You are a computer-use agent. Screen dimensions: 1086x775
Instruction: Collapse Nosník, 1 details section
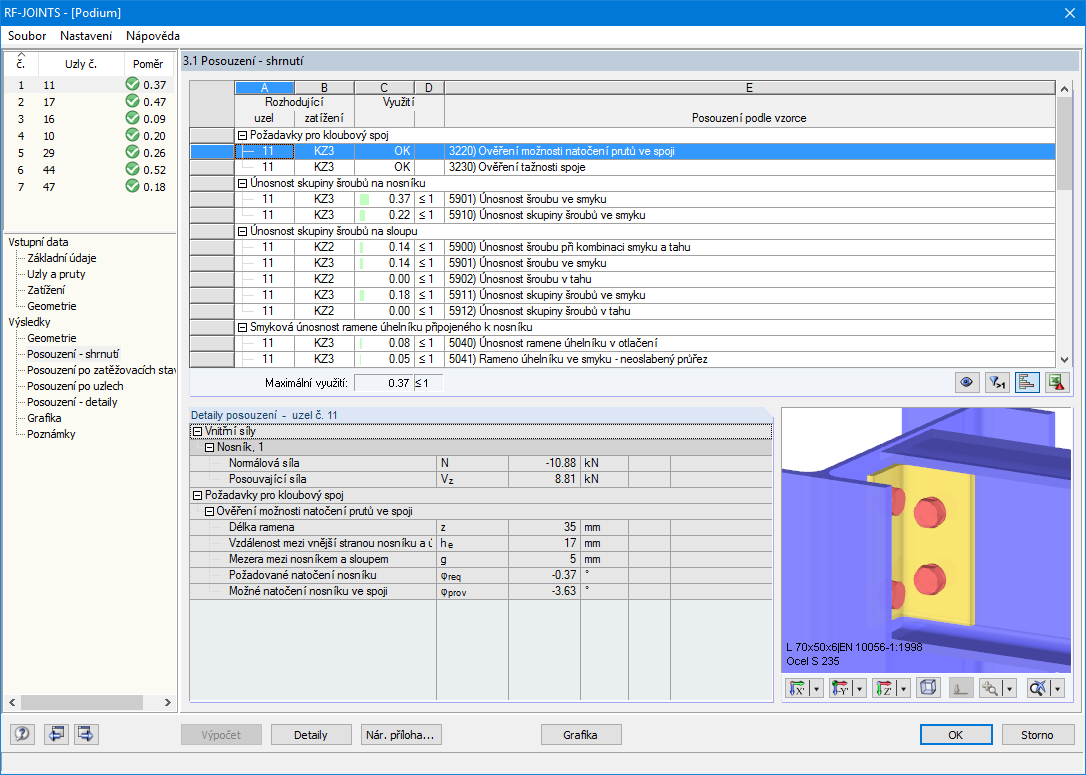[209, 447]
